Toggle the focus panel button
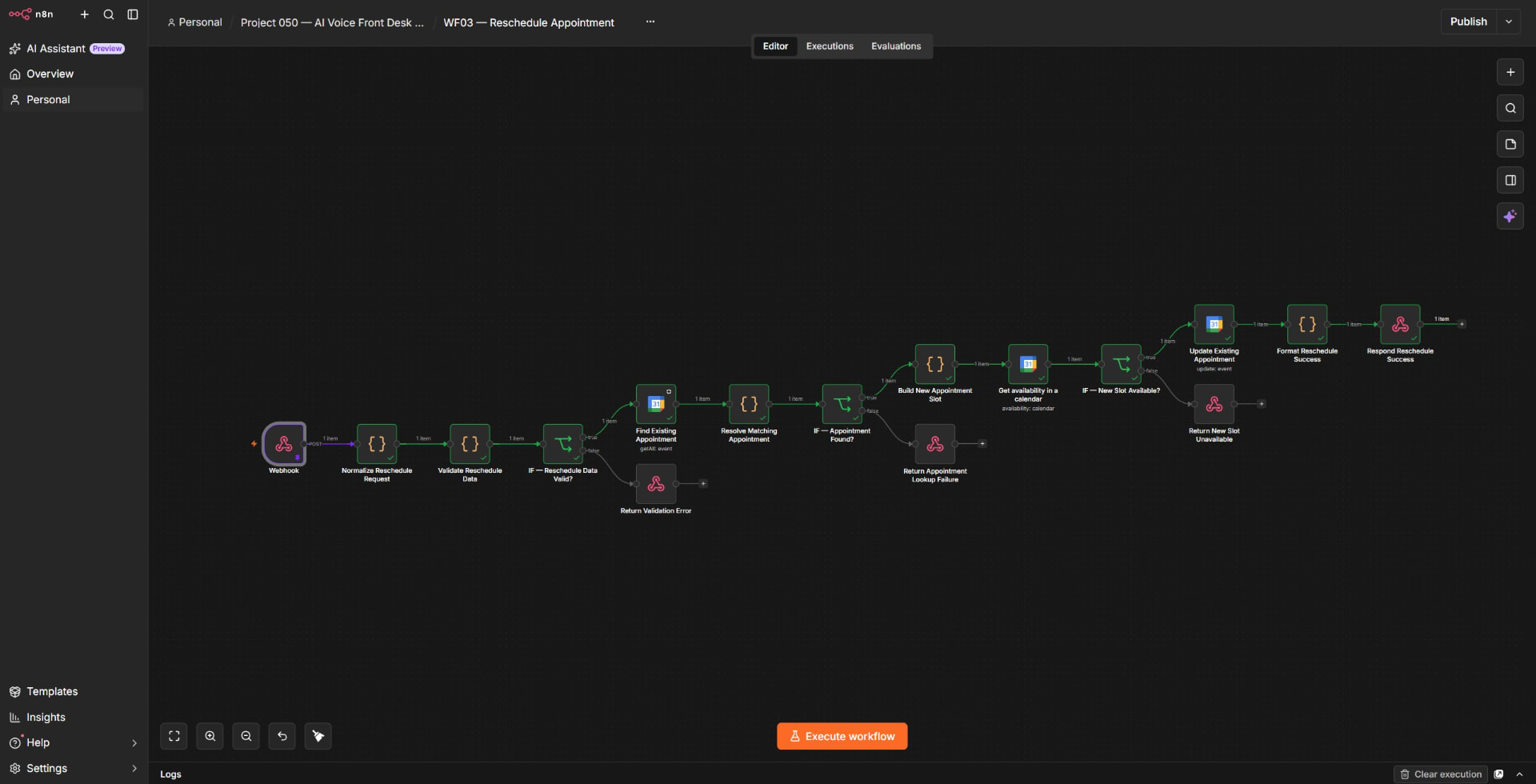This screenshot has height=784, width=1536. [1510, 180]
